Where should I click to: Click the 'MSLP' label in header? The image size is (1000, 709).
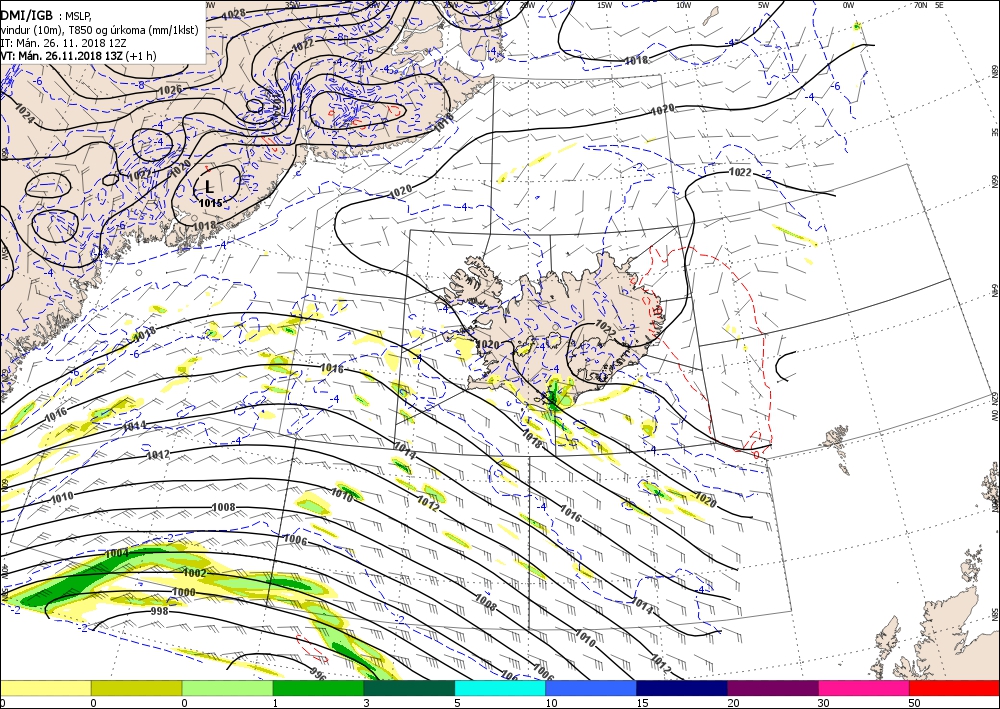coord(78,17)
